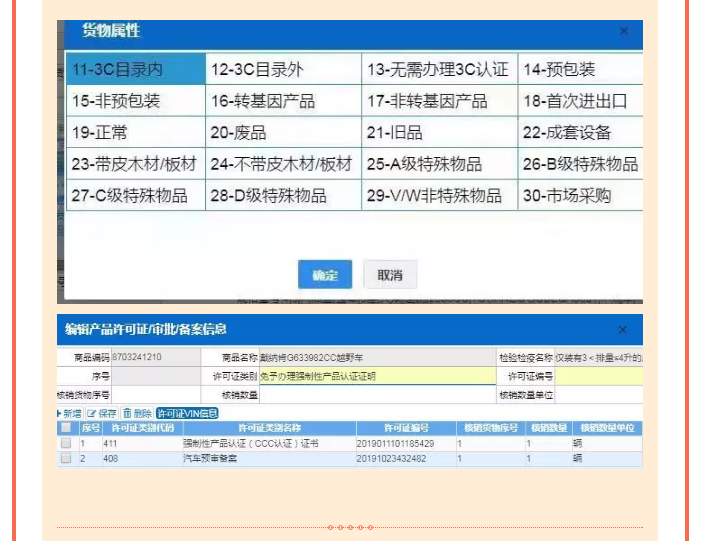This screenshot has height=541, width=701.
Task: Check the row 1 checkbox for code 411
Action: pyautogui.click(x=66, y=443)
